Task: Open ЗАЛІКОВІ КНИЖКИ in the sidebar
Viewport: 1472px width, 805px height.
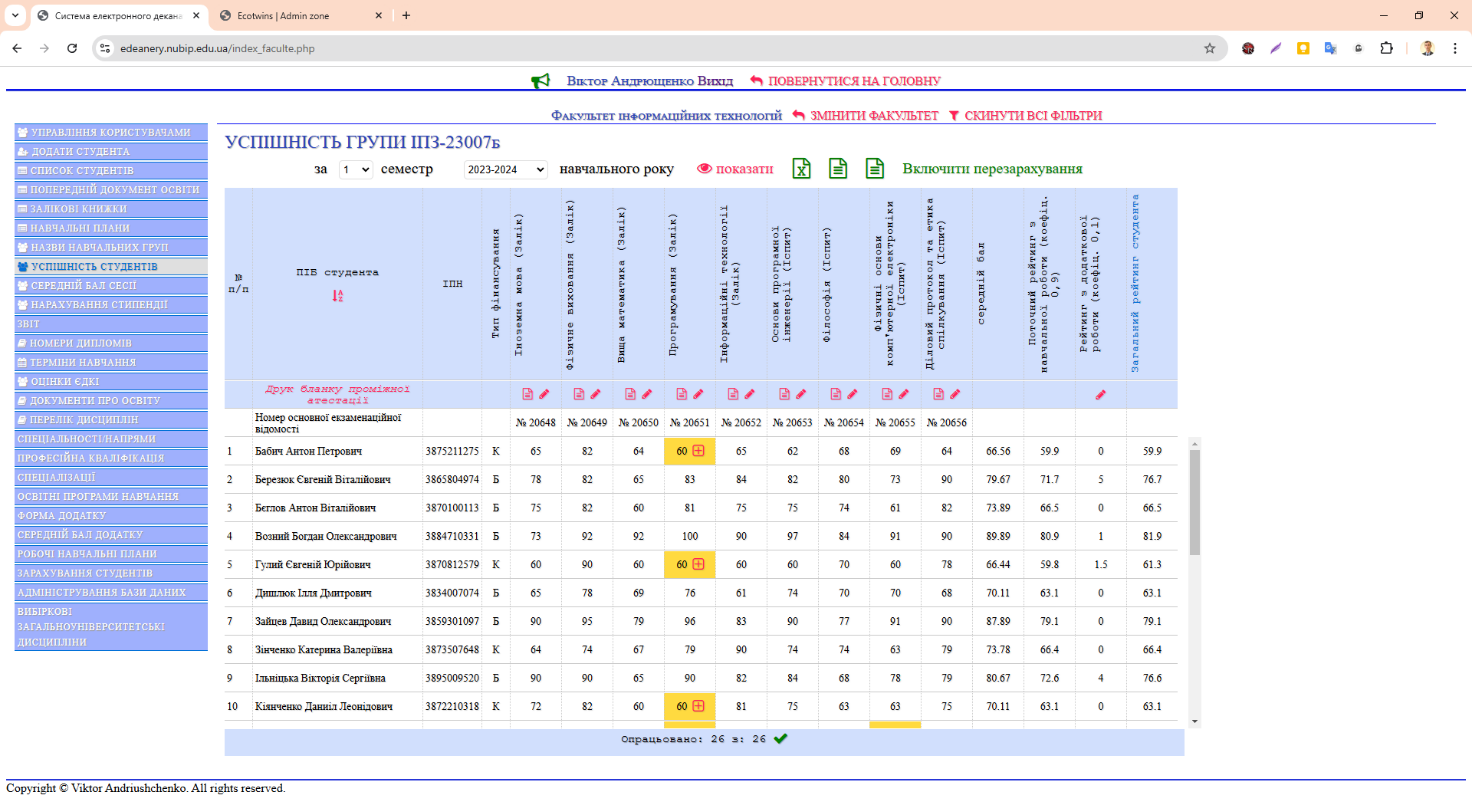Action: point(111,209)
